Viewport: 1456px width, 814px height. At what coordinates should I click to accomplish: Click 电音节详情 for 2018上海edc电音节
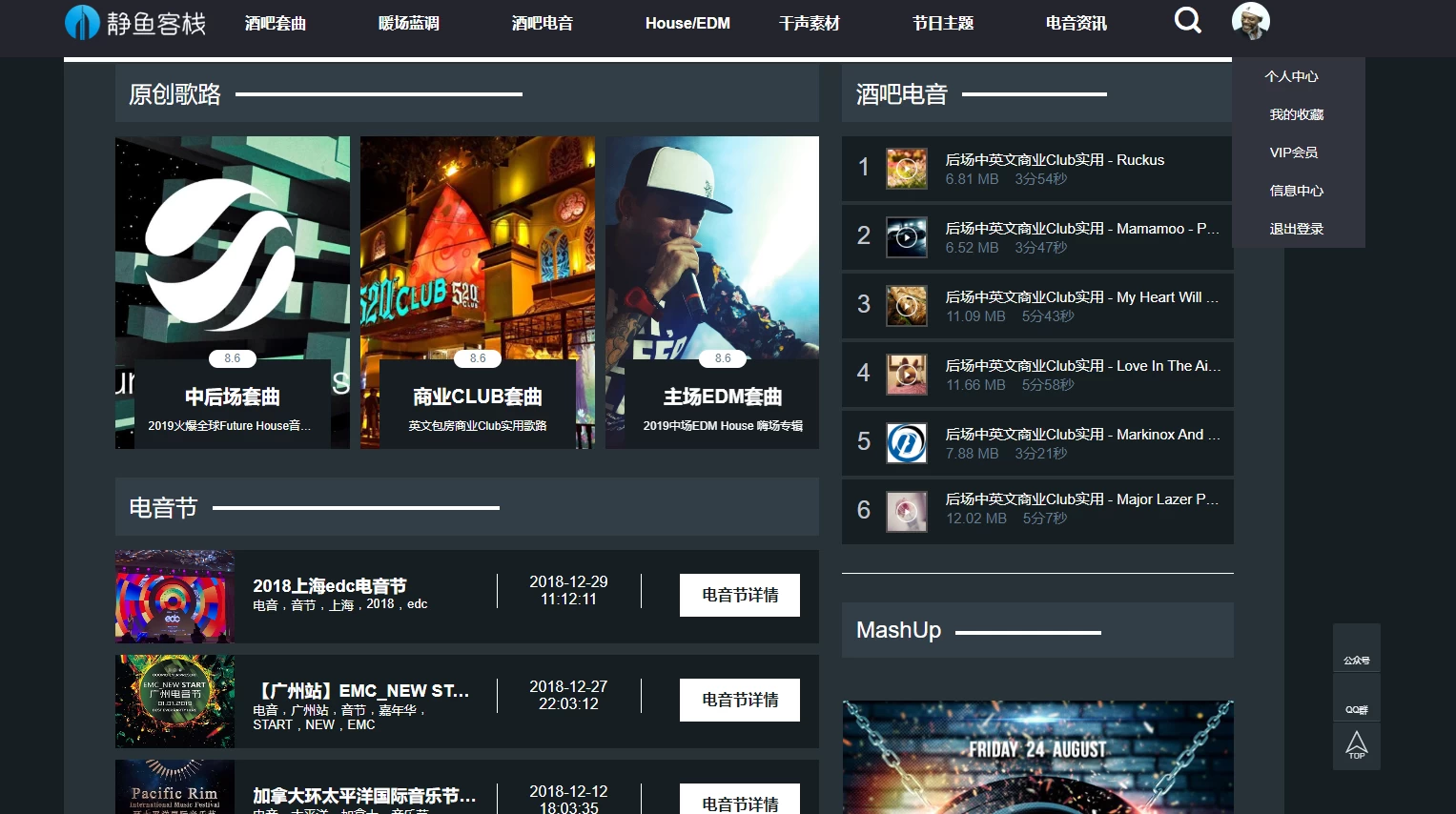click(x=739, y=595)
